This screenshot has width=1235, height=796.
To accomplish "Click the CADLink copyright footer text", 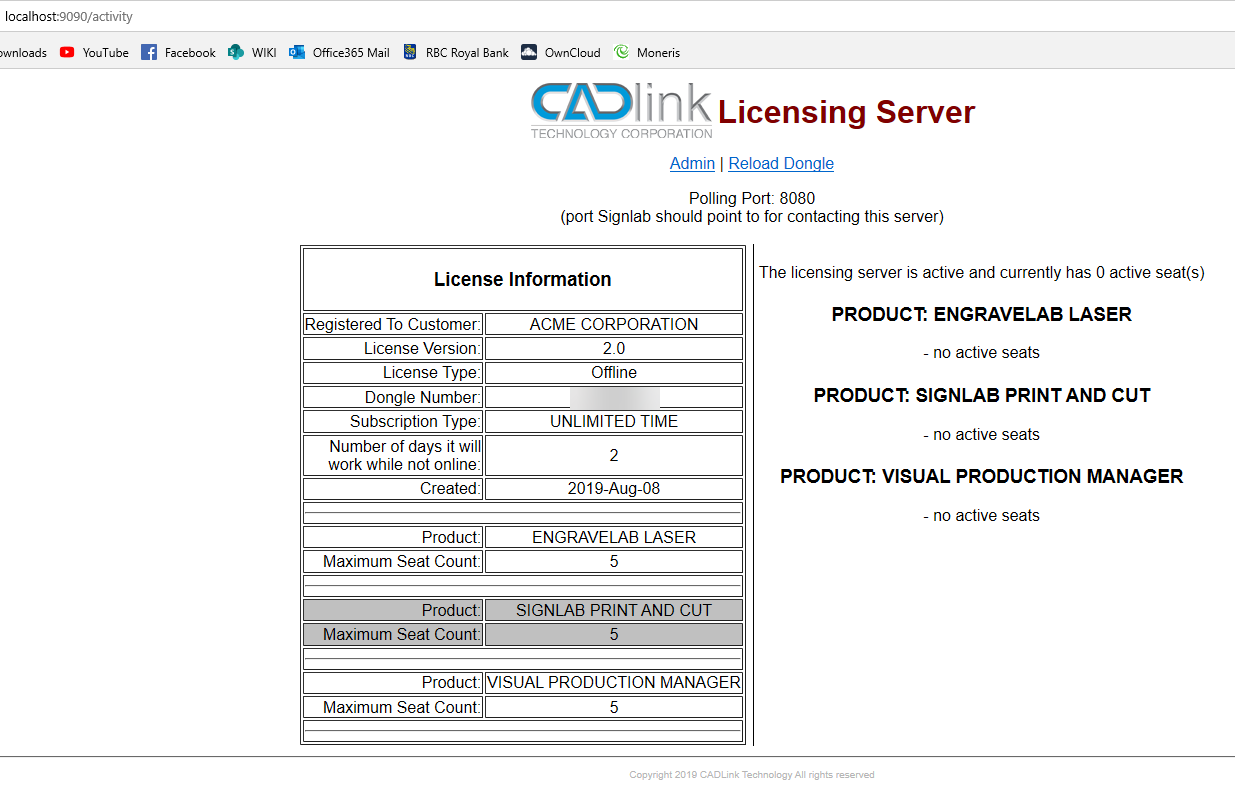I will [x=751, y=774].
